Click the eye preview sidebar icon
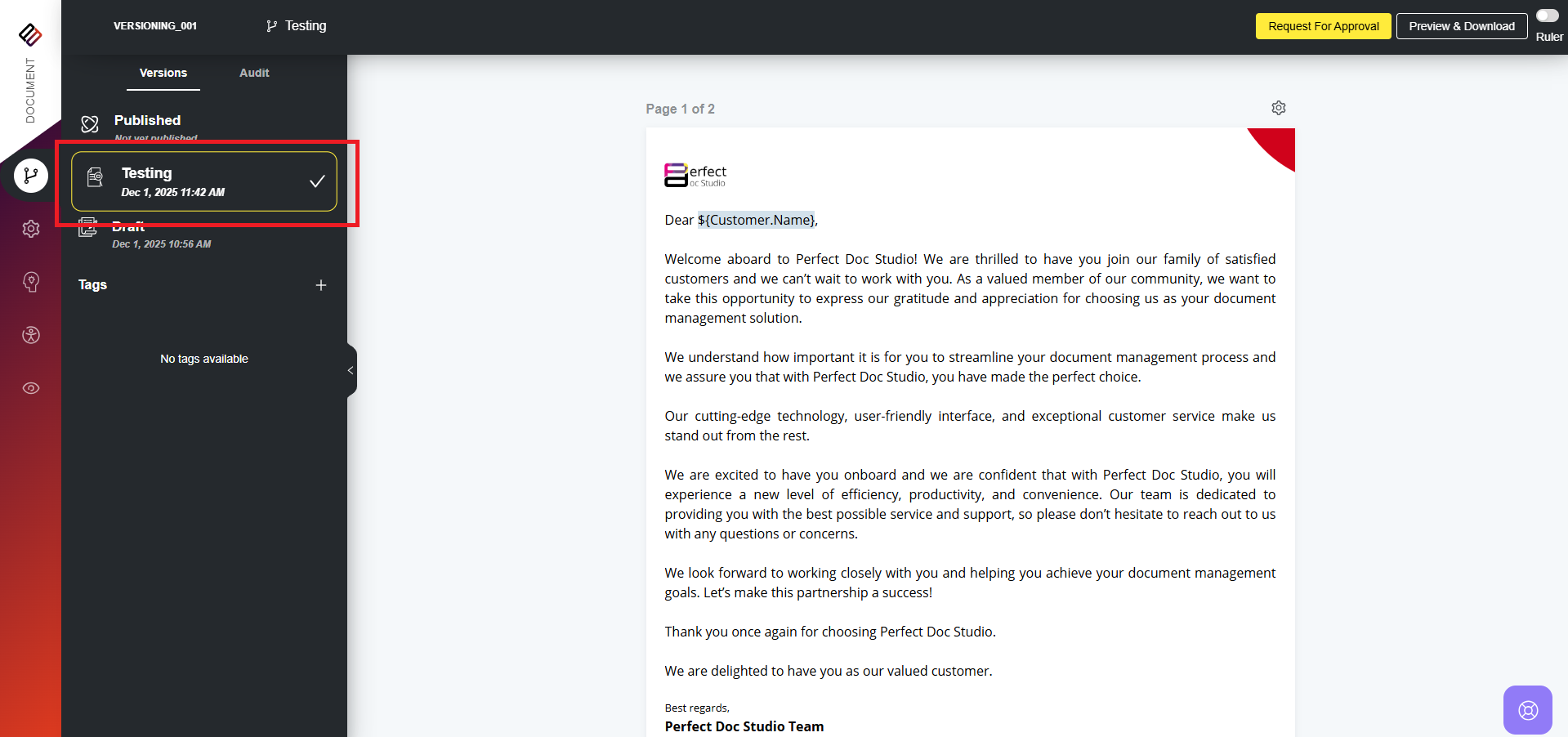Image resolution: width=1568 pixels, height=737 pixels. tap(31, 388)
